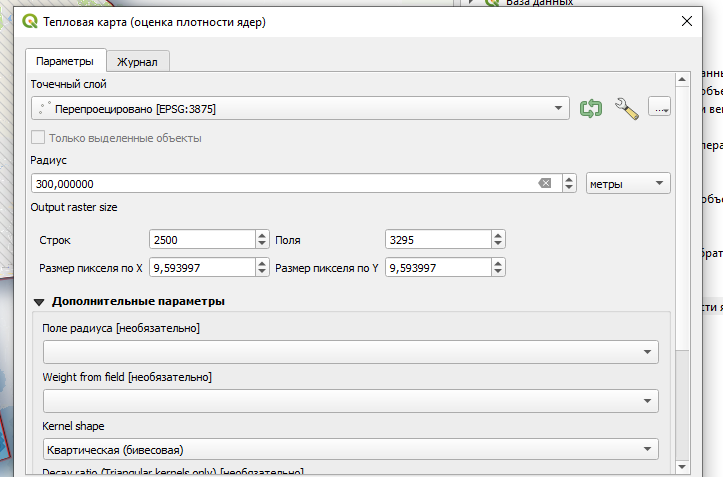Collapse the 'Дополнительные параметры' section
The height and width of the screenshot is (477, 723).
[40, 301]
